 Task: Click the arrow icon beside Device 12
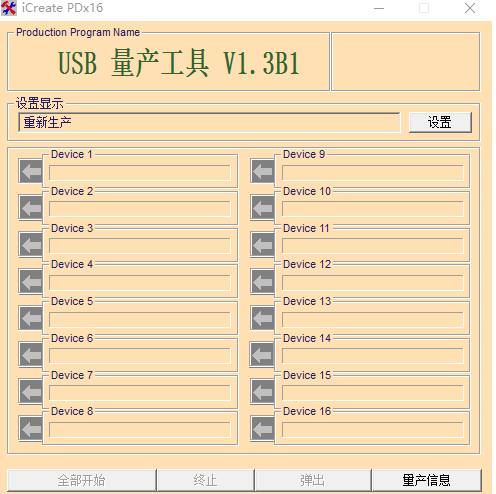point(263,281)
